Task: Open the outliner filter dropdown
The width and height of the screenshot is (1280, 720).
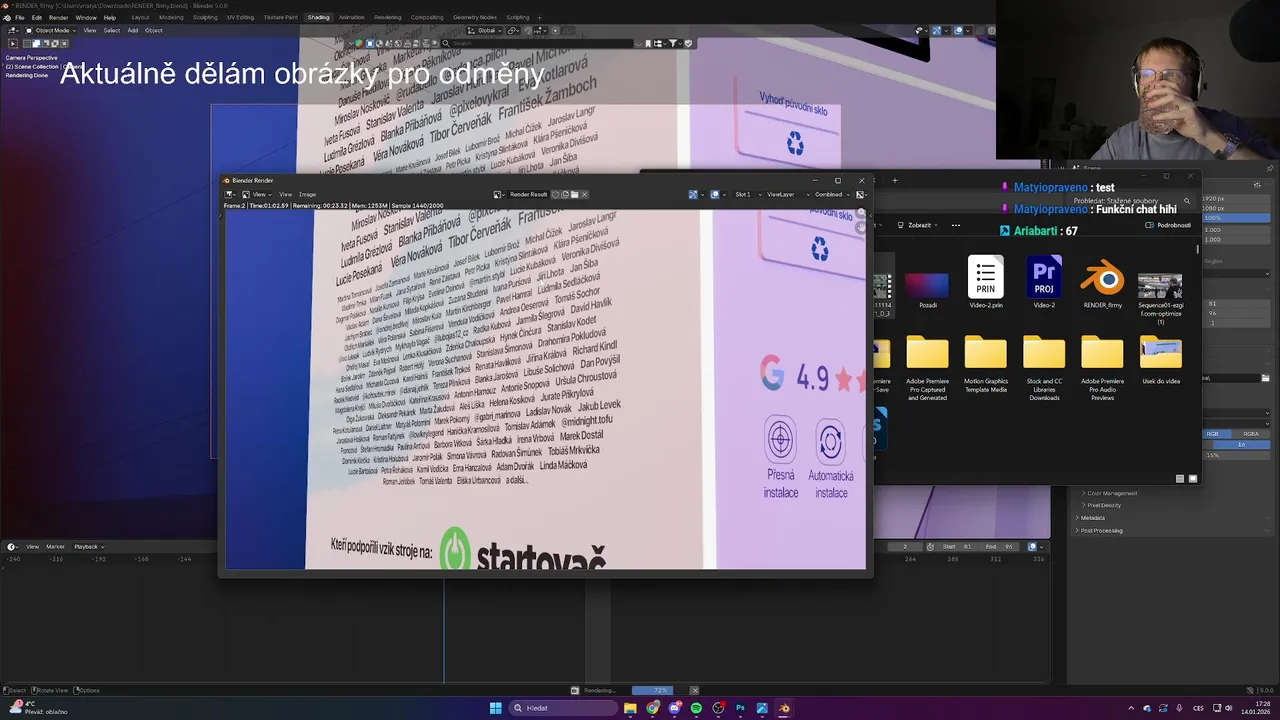Action: [674, 43]
